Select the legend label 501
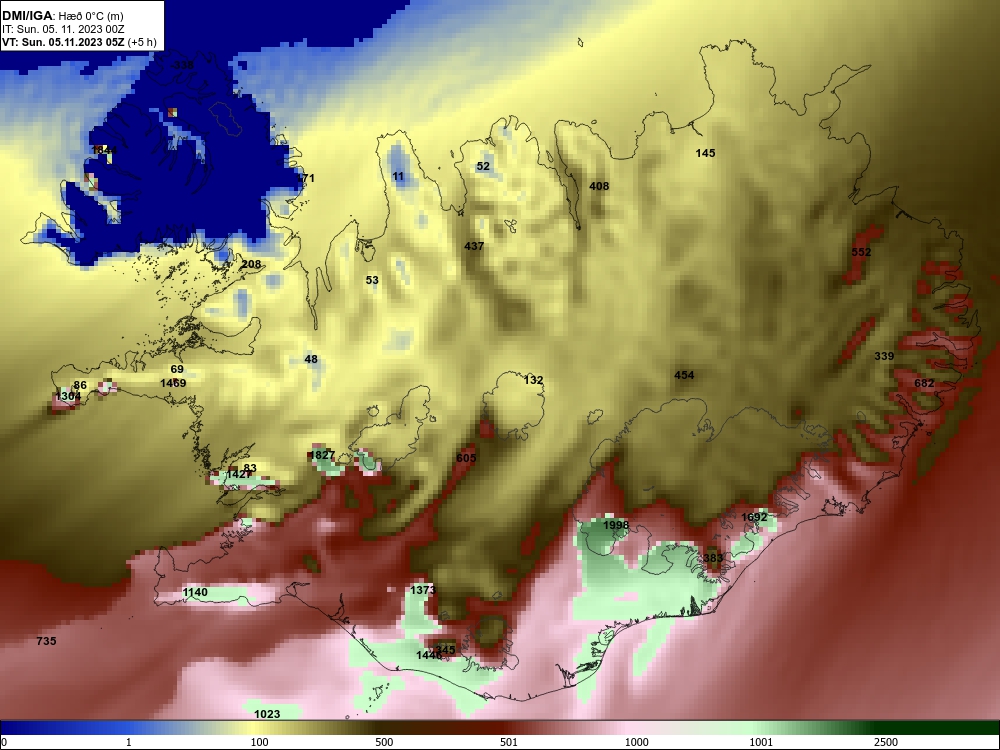This screenshot has width=1000, height=750. [x=509, y=742]
